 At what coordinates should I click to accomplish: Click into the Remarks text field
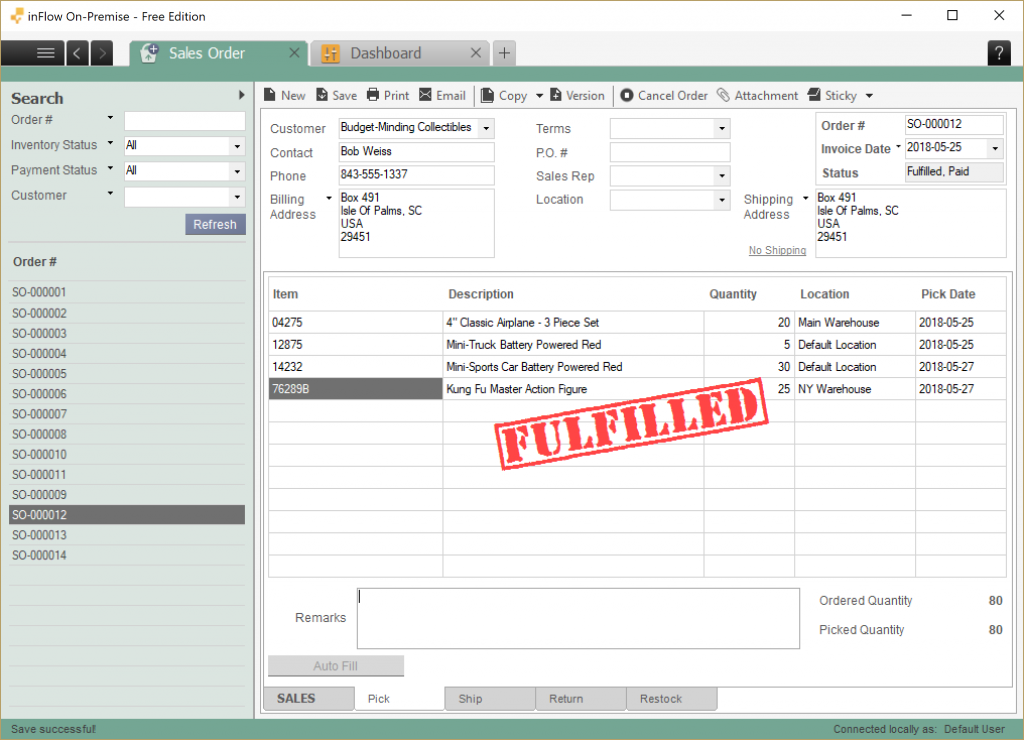[x=578, y=618]
